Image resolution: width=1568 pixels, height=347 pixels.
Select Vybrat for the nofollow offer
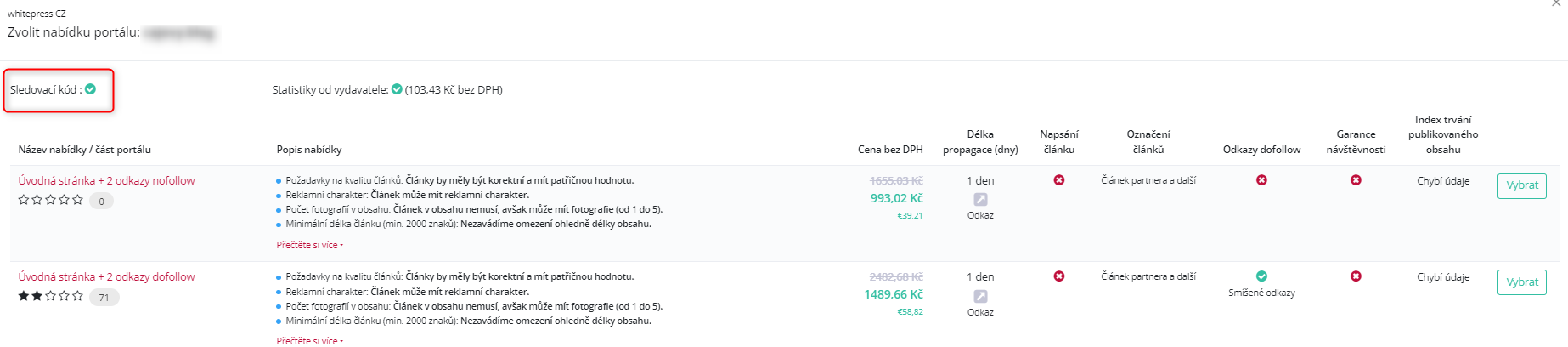click(x=1521, y=185)
